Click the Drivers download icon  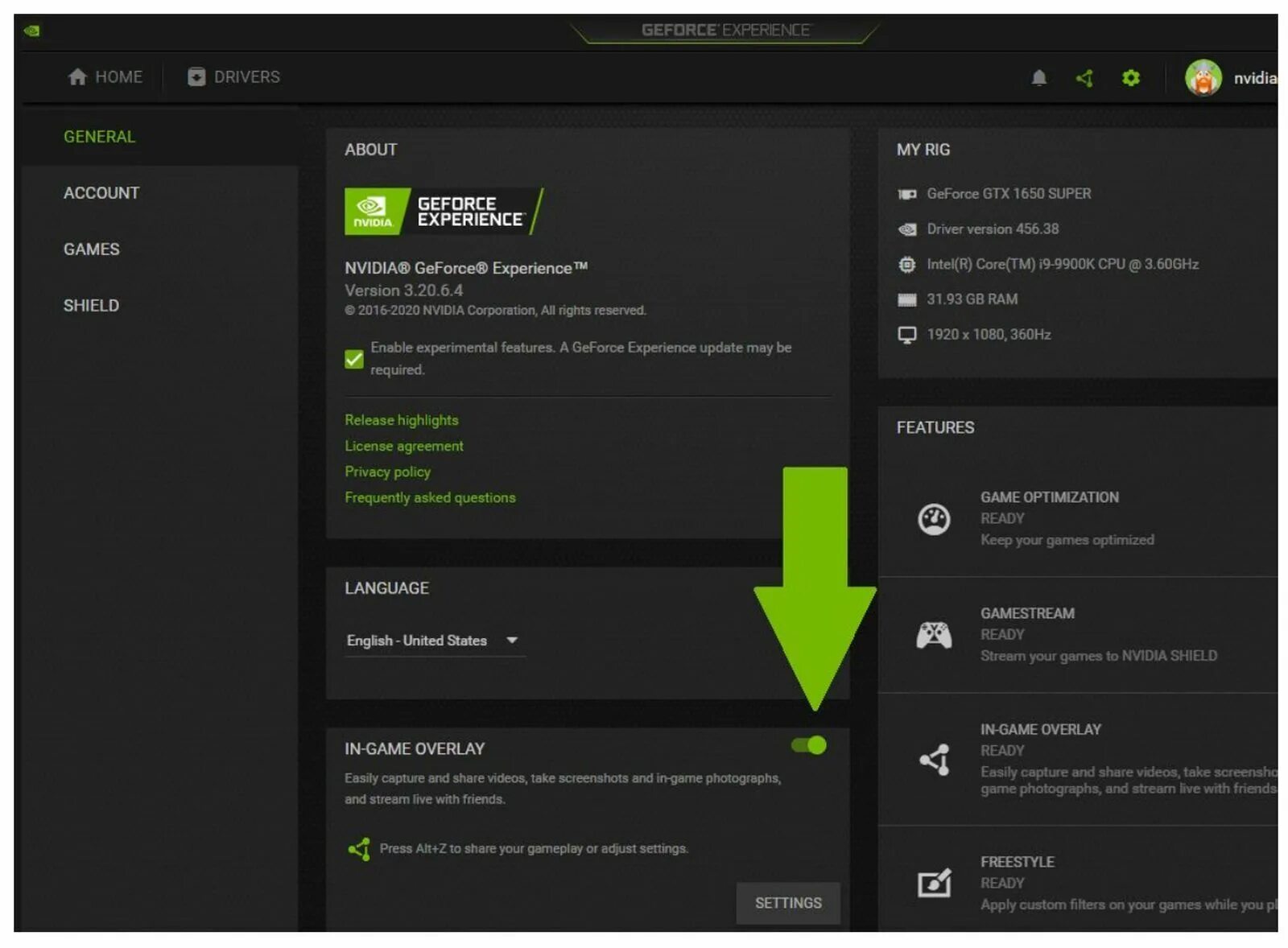(196, 76)
